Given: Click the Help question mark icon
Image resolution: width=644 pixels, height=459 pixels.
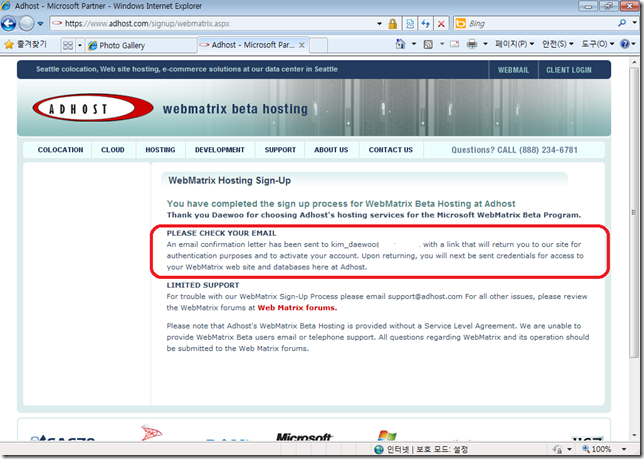Looking at the screenshot, I should tap(625, 44).
